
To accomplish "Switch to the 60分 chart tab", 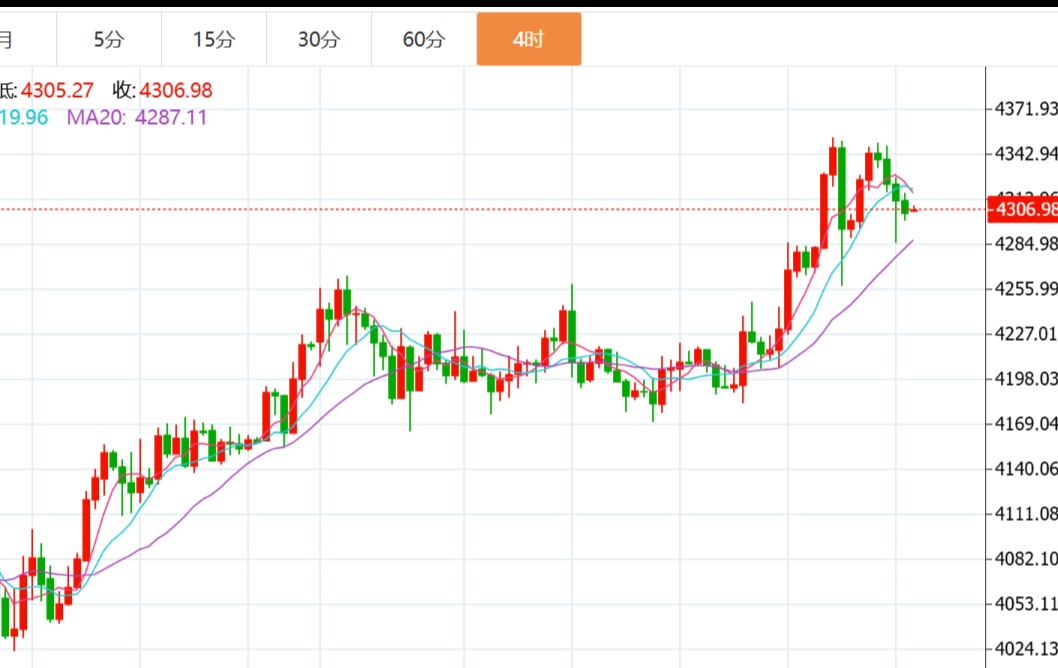I will (x=424, y=40).
